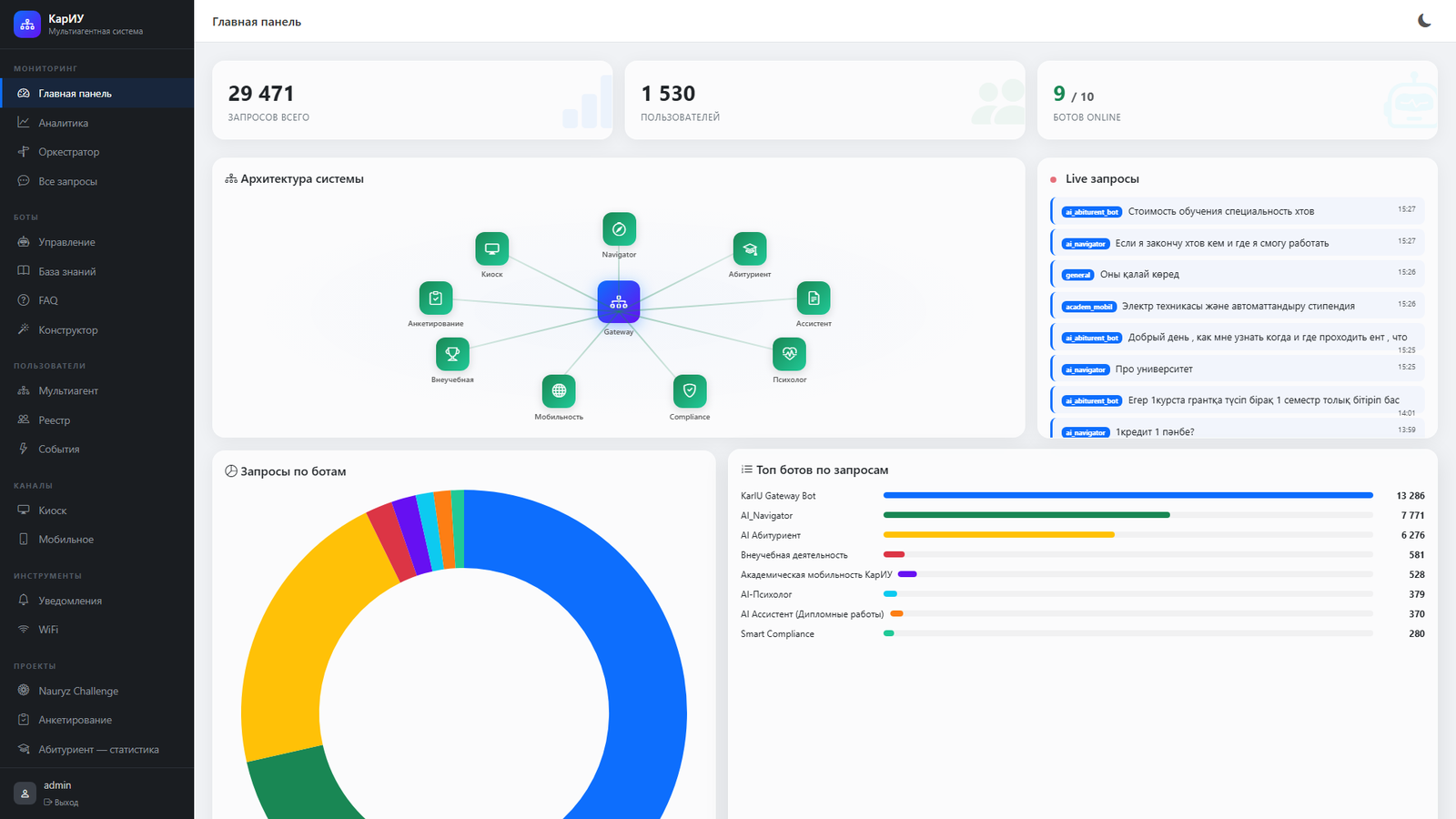Click the Мультиагент diagram icon

24,390
